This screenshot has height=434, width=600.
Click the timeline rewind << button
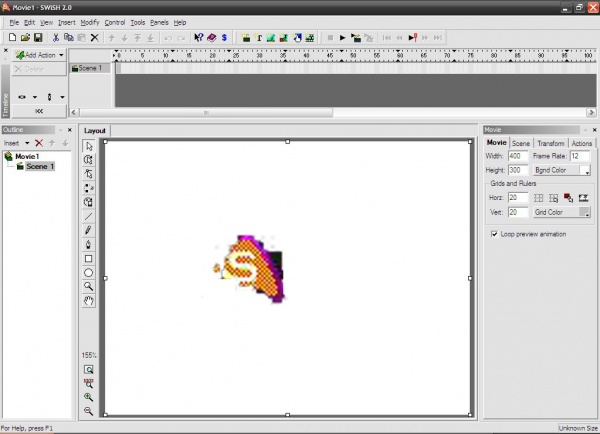click(x=39, y=111)
